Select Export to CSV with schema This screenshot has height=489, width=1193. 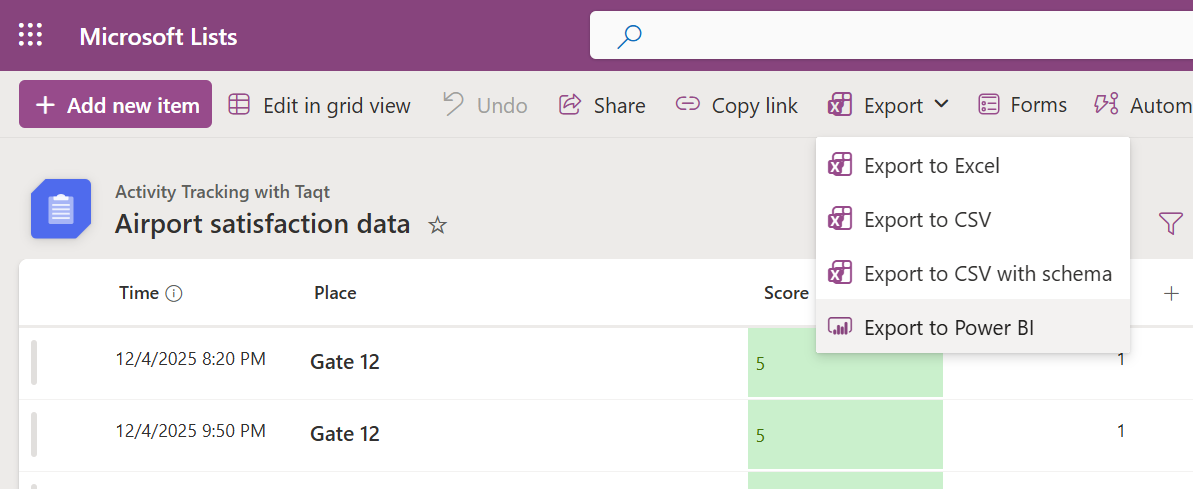pyautogui.click(x=972, y=273)
